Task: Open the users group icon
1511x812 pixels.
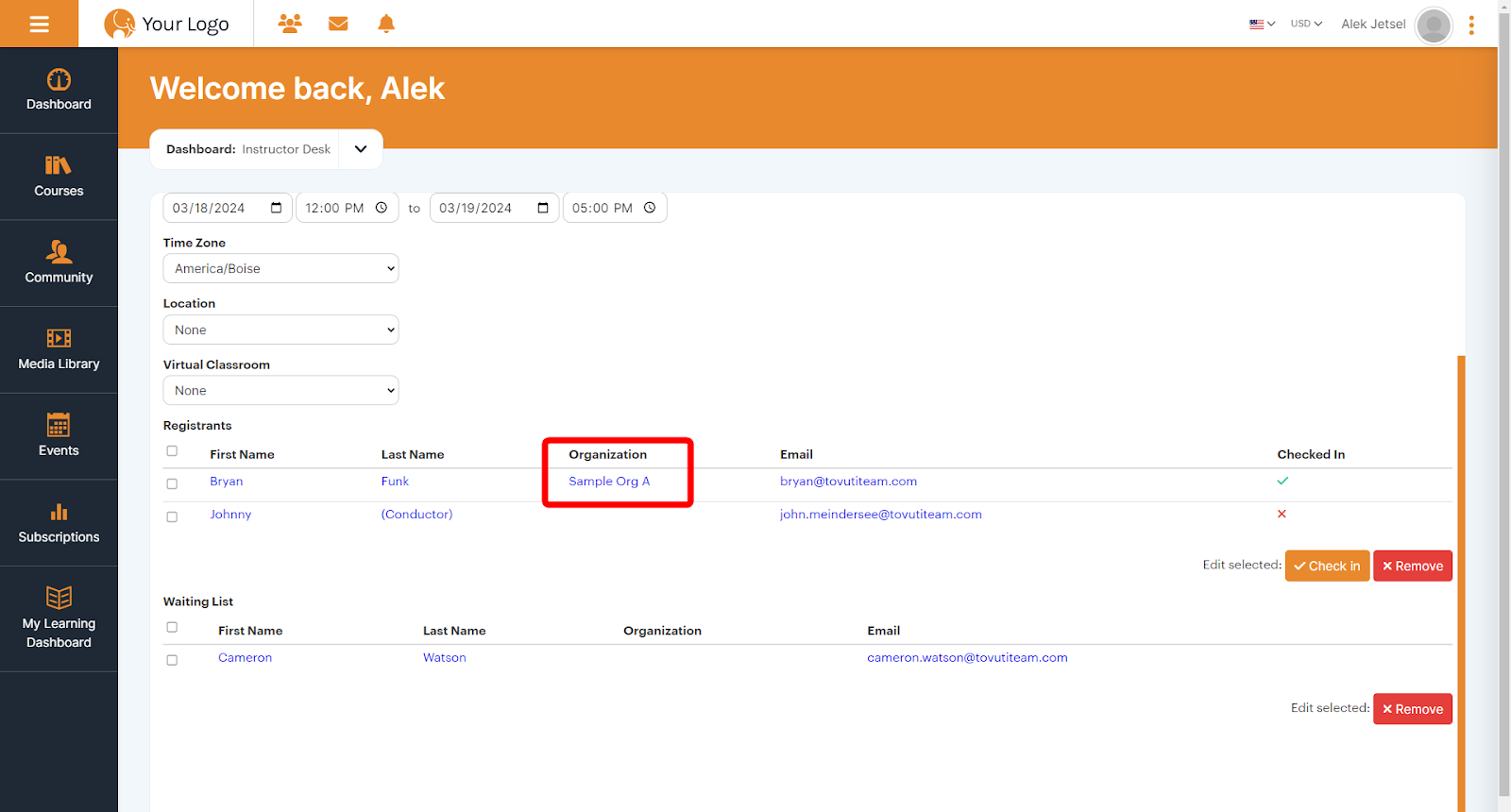Action: (x=290, y=24)
